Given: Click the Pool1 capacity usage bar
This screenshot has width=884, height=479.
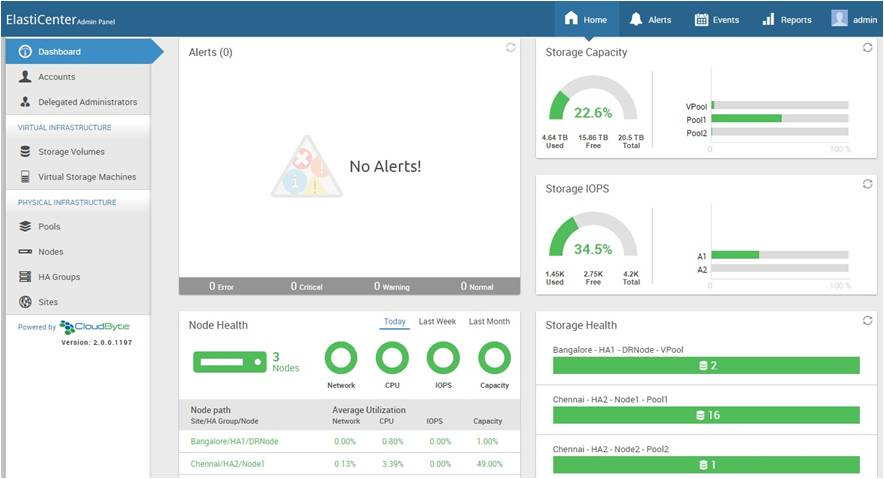Looking at the screenshot, I should [x=746, y=118].
